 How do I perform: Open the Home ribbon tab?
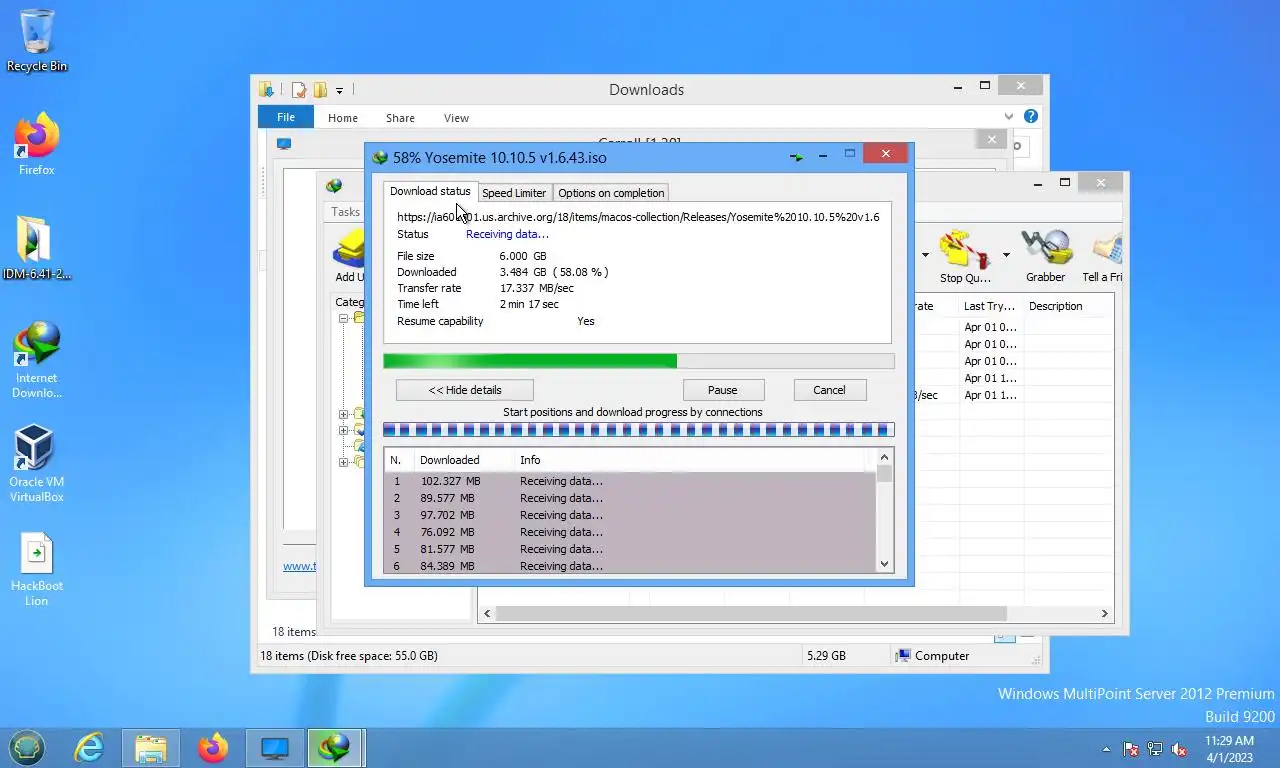click(x=342, y=118)
